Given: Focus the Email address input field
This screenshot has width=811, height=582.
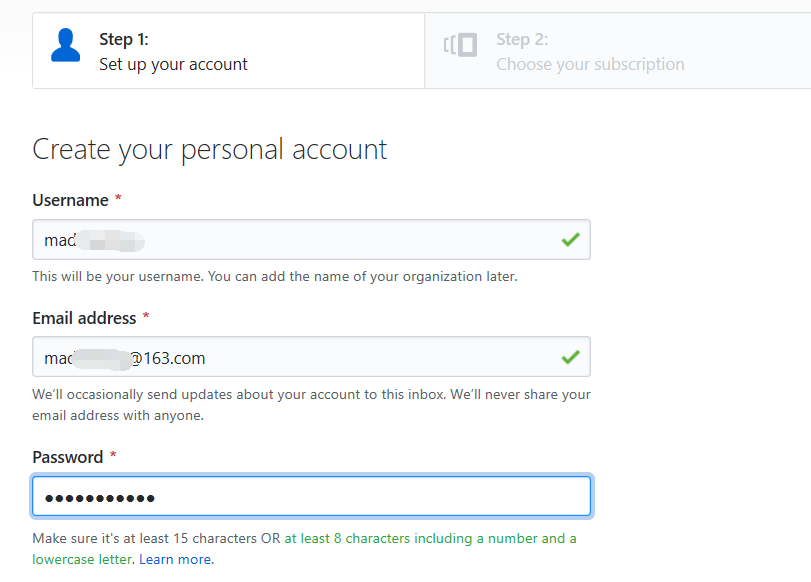Looking at the screenshot, I should (311, 357).
